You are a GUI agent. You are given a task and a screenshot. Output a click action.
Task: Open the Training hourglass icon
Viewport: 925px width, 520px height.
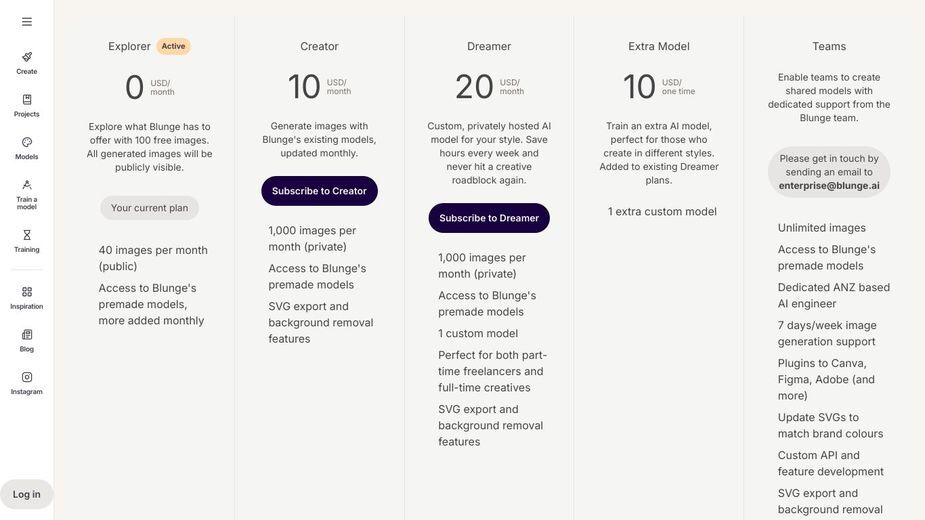coord(27,235)
